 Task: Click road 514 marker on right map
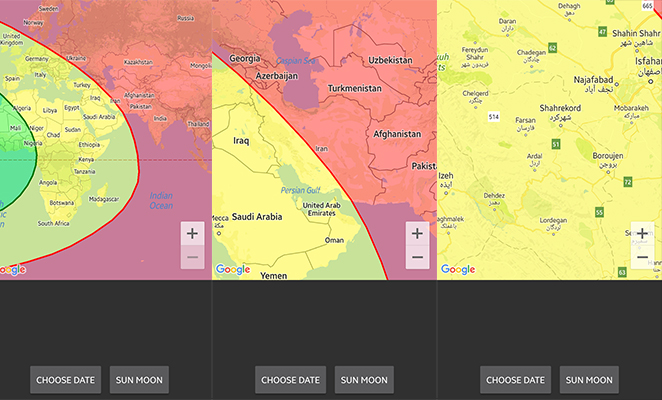494,117
